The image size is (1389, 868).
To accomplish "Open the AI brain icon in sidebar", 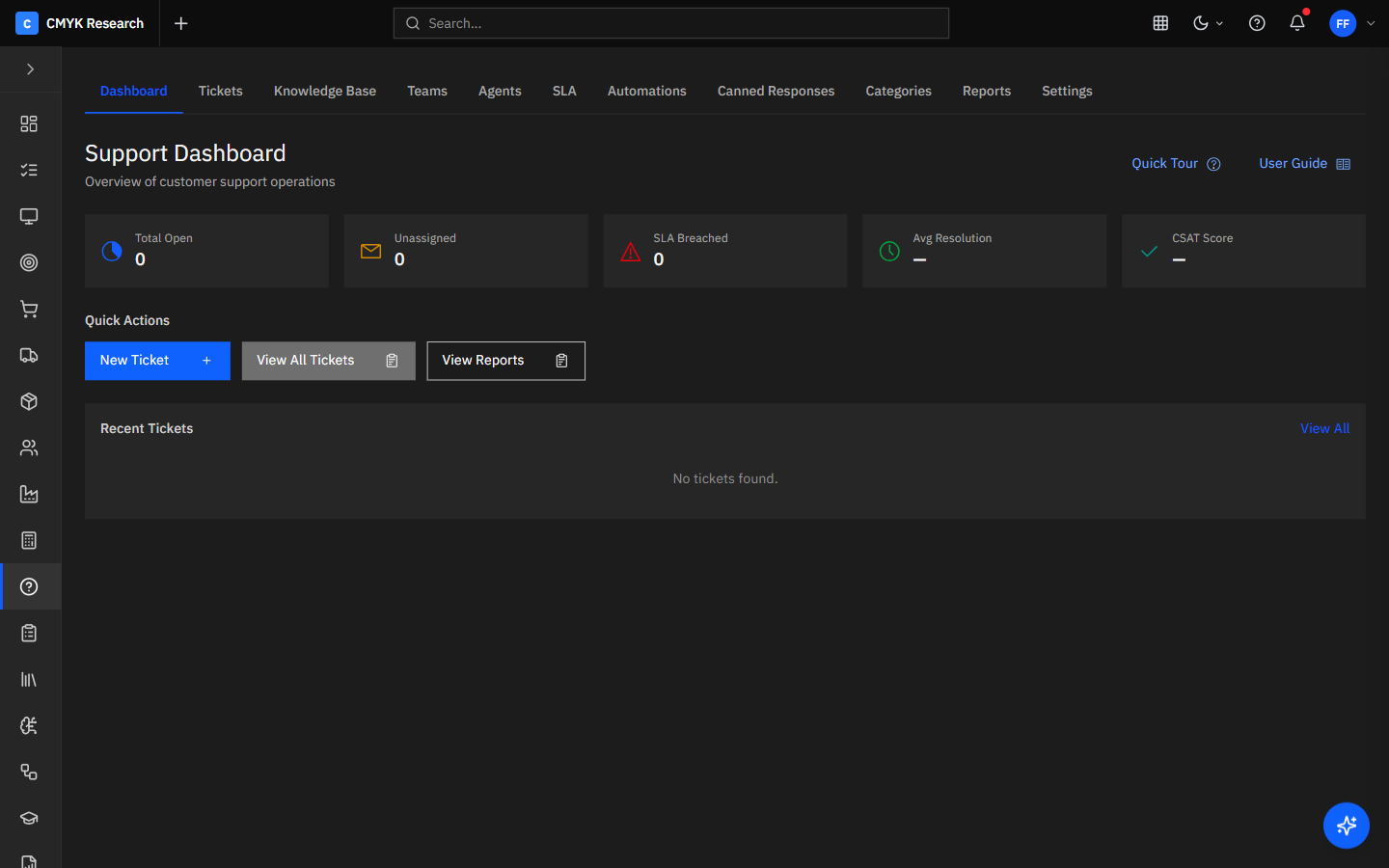I will pos(29,725).
